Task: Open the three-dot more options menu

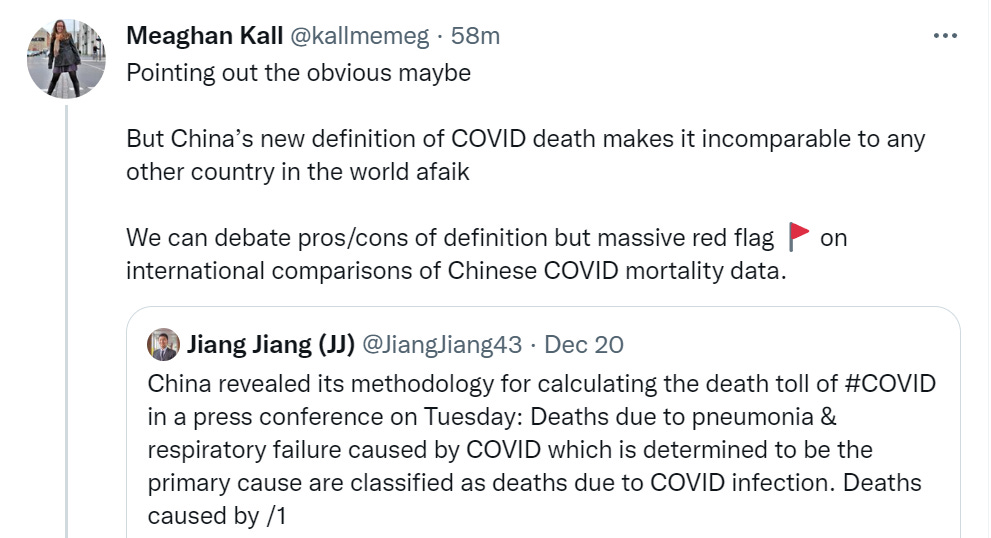Action: [x=945, y=36]
